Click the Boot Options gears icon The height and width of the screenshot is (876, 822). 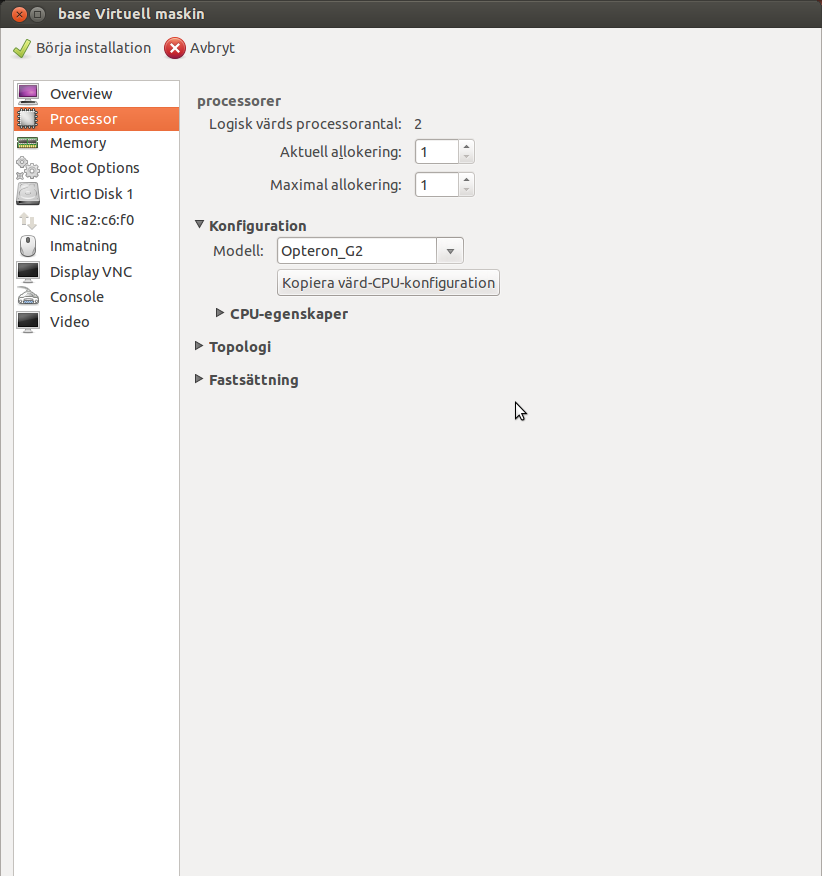click(28, 168)
